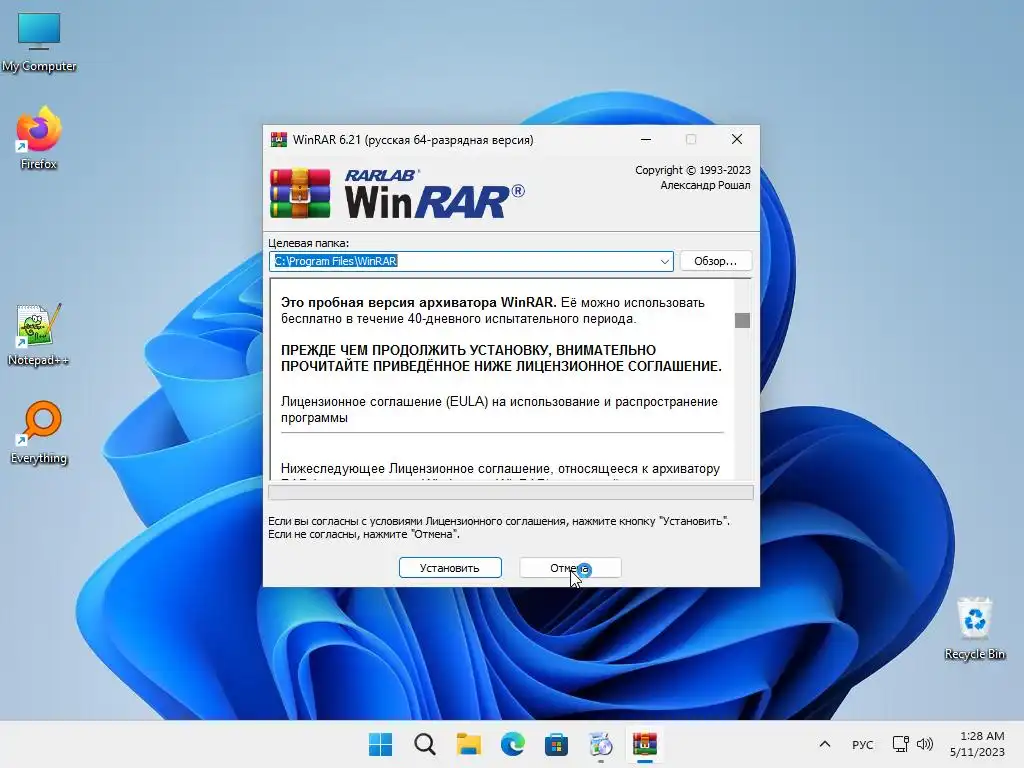Image resolution: width=1024 pixels, height=768 pixels.
Task: Click the Установить install button
Action: [450, 568]
